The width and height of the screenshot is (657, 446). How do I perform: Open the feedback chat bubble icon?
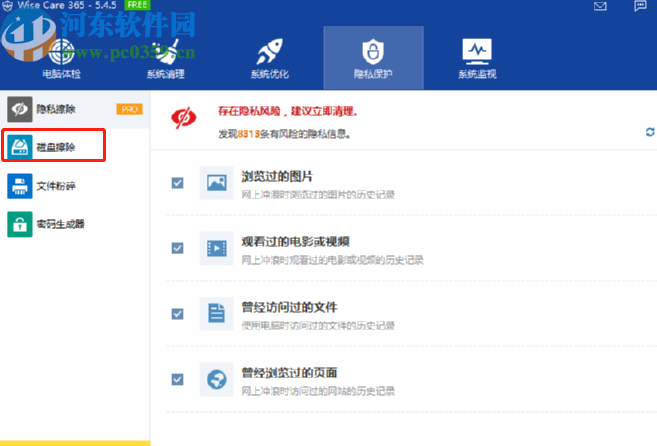[x=640, y=6]
